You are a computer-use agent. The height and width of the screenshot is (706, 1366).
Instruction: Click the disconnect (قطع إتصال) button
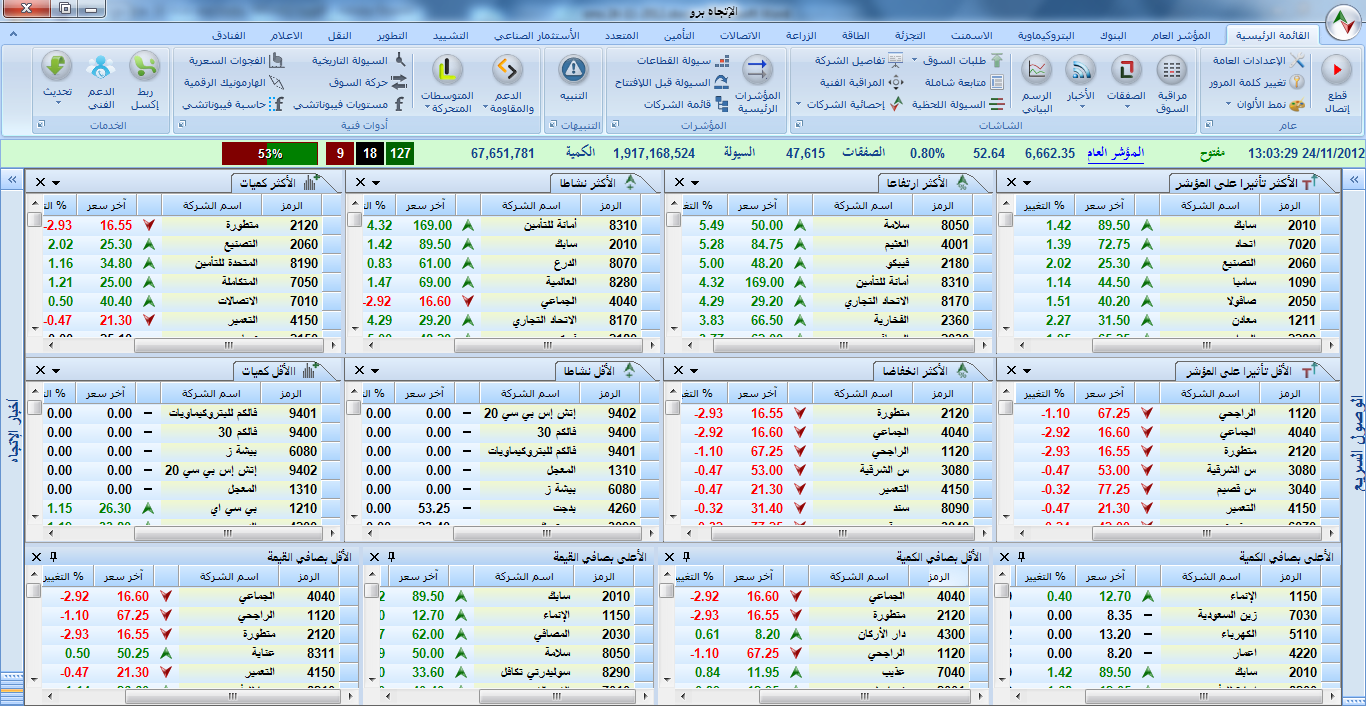(x=1335, y=83)
